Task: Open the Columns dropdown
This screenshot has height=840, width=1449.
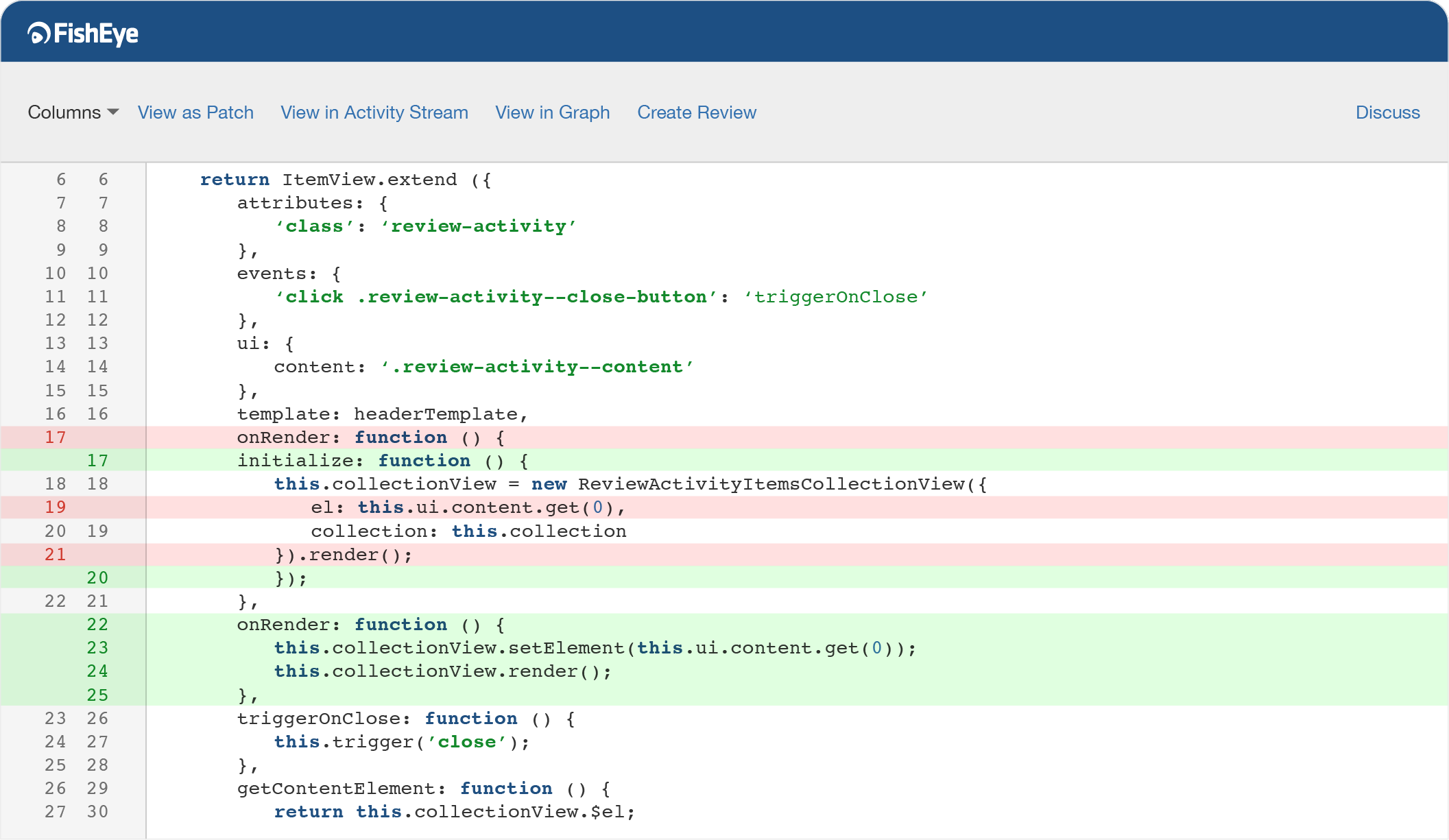Action: (64, 112)
